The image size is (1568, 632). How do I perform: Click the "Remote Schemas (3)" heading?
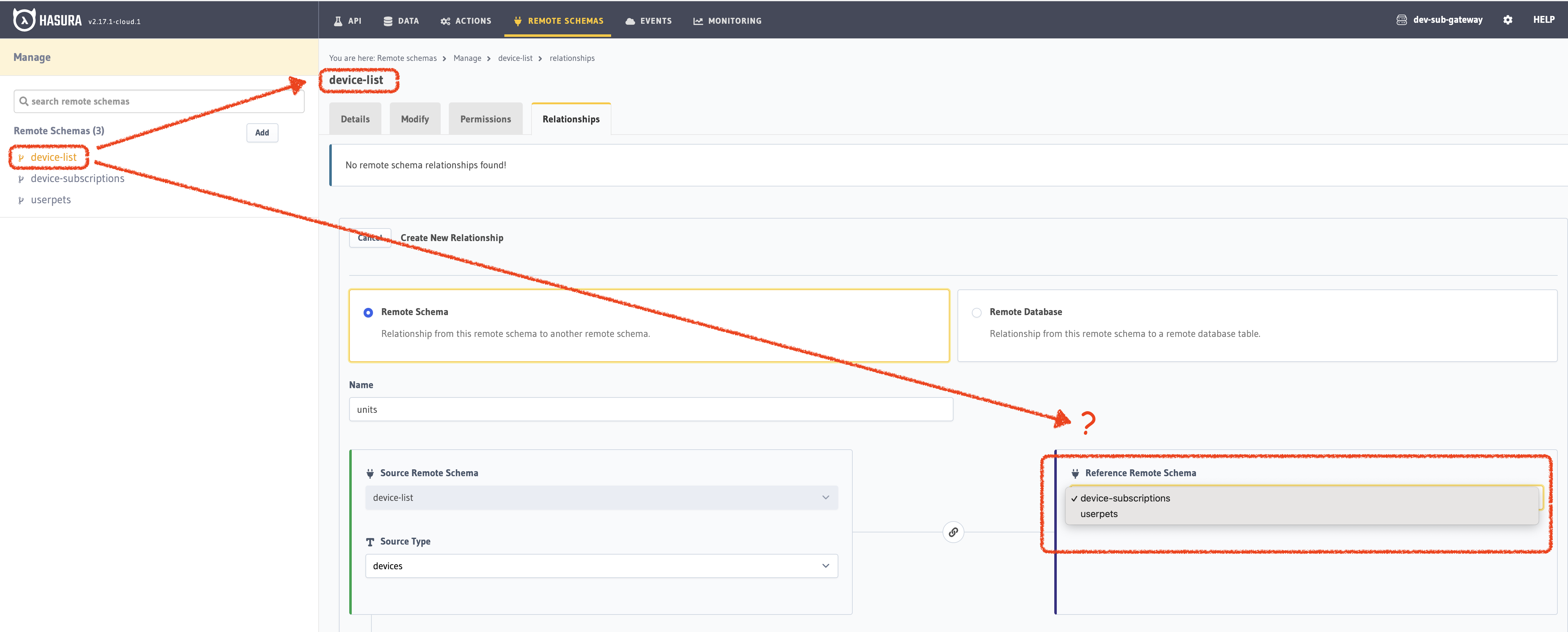point(59,131)
